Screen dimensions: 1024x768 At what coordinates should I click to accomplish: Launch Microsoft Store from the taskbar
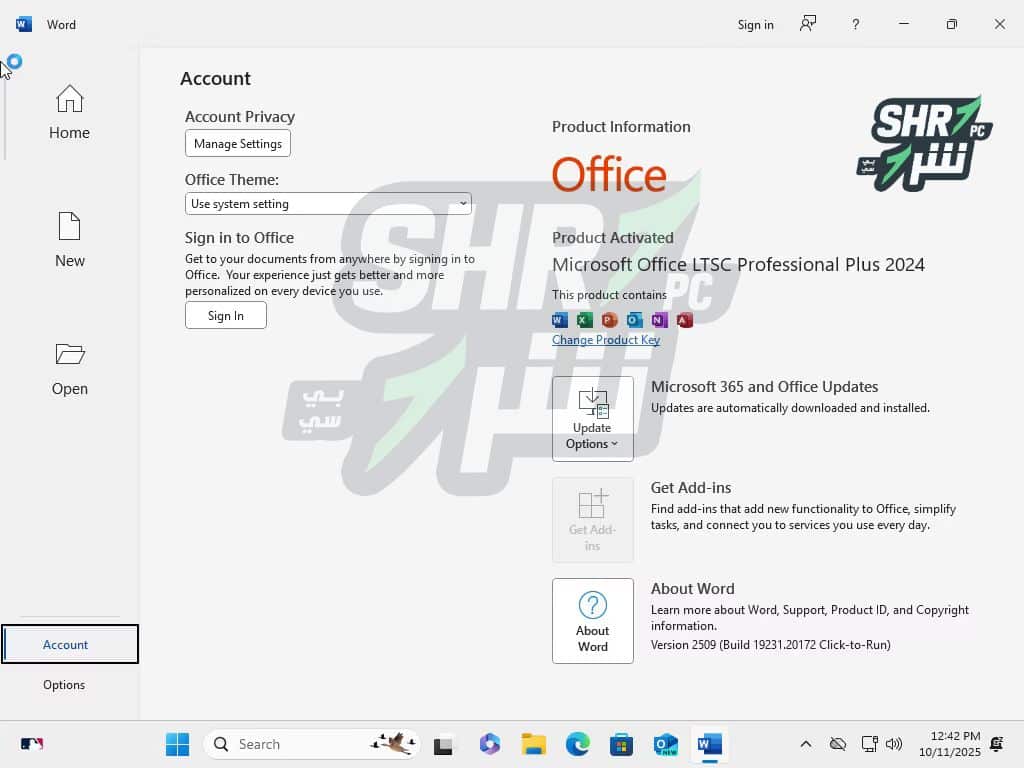click(x=621, y=744)
